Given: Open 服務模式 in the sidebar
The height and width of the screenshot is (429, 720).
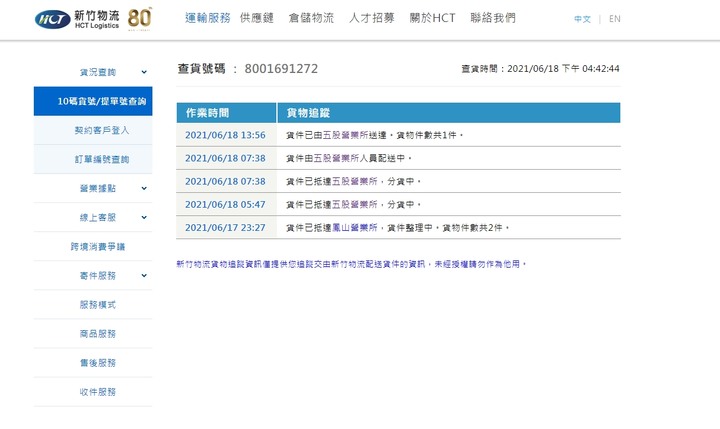Looking at the screenshot, I should point(98,305).
